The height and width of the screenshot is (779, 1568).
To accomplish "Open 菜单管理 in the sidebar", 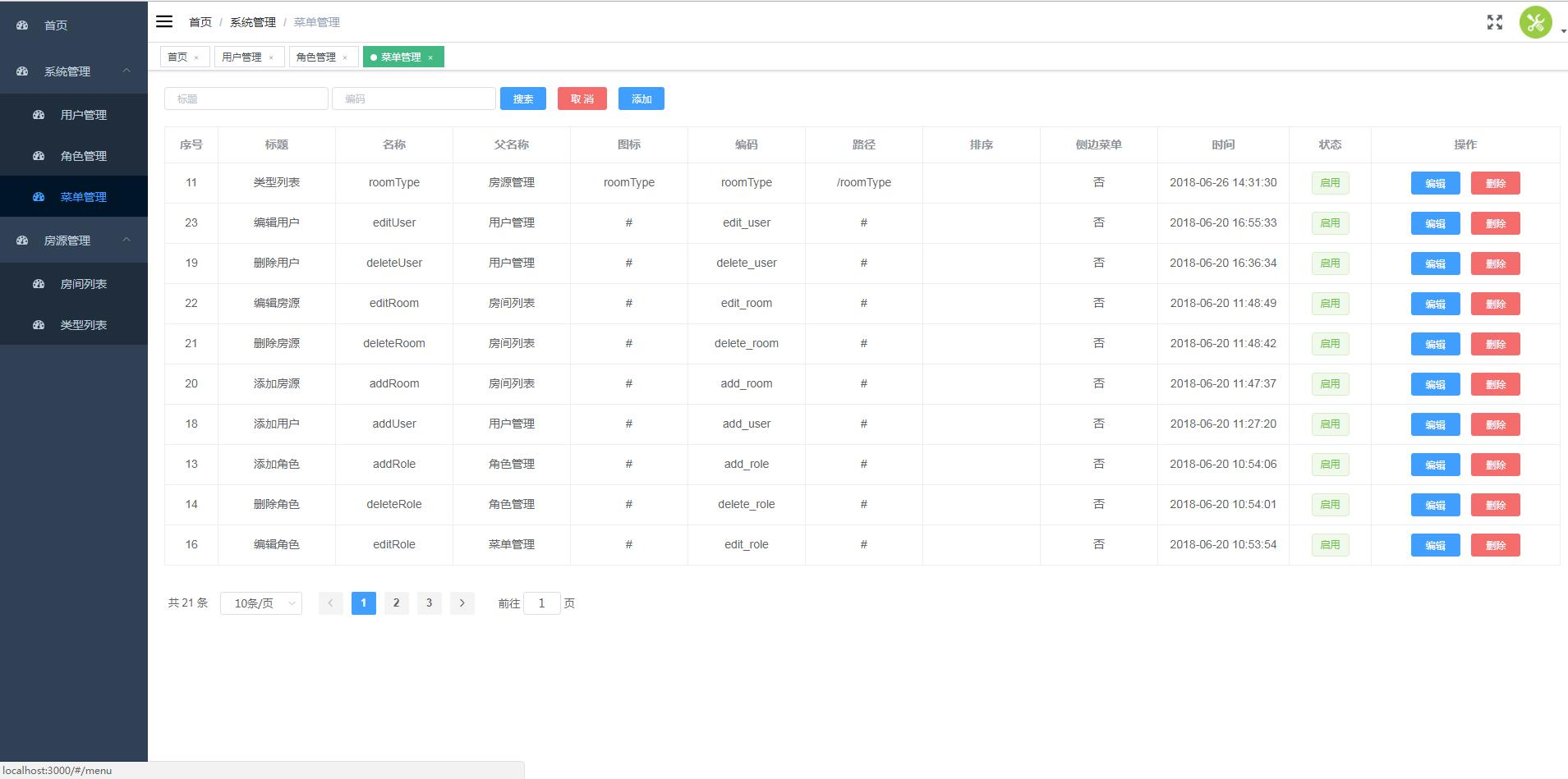I will pyautogui.click(x=74, y=197).
